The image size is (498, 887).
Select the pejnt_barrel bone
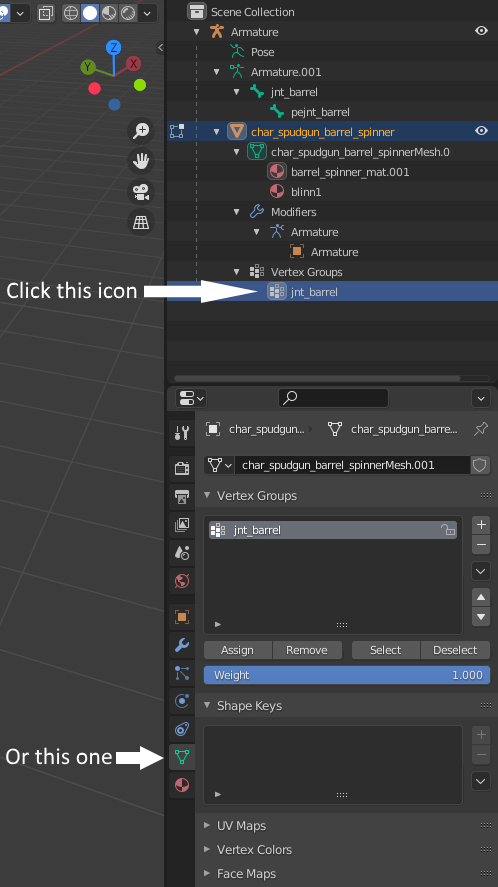pyautogui.click(x=320, y=112)
